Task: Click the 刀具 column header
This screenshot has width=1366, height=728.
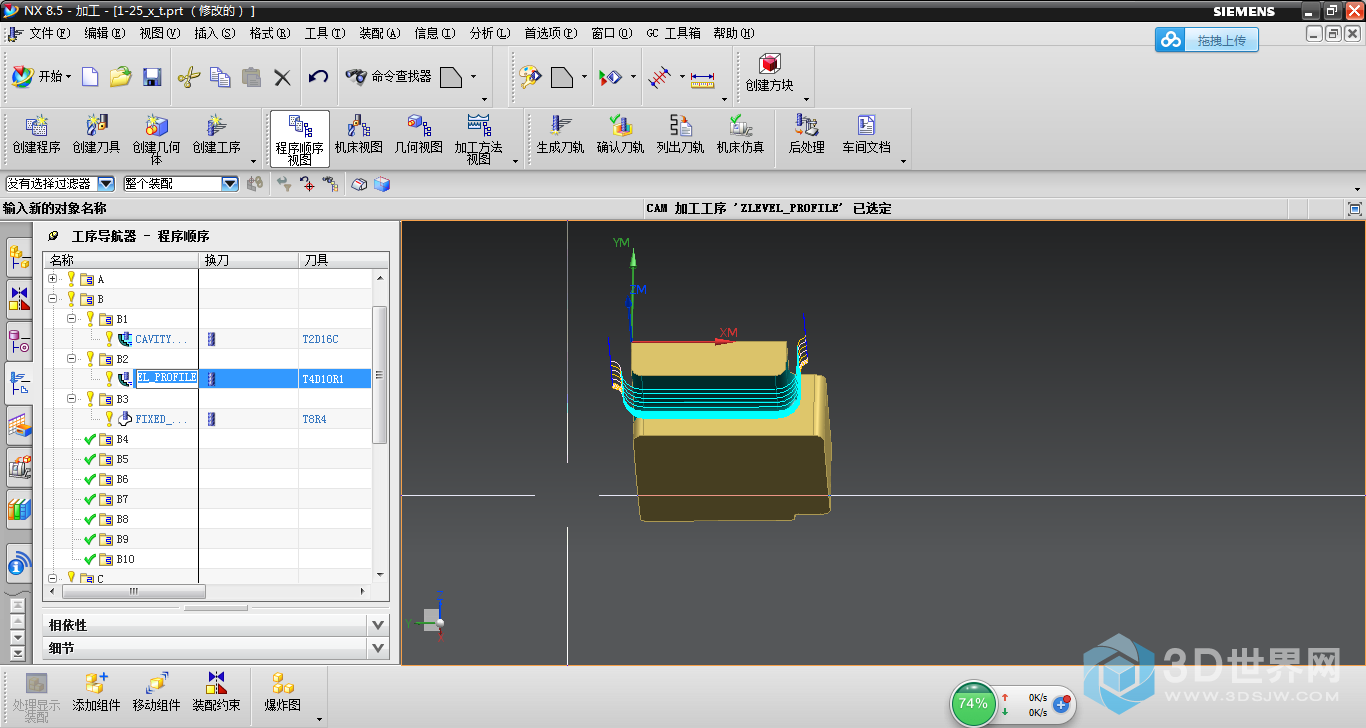Action: click(x=343, y=260)
